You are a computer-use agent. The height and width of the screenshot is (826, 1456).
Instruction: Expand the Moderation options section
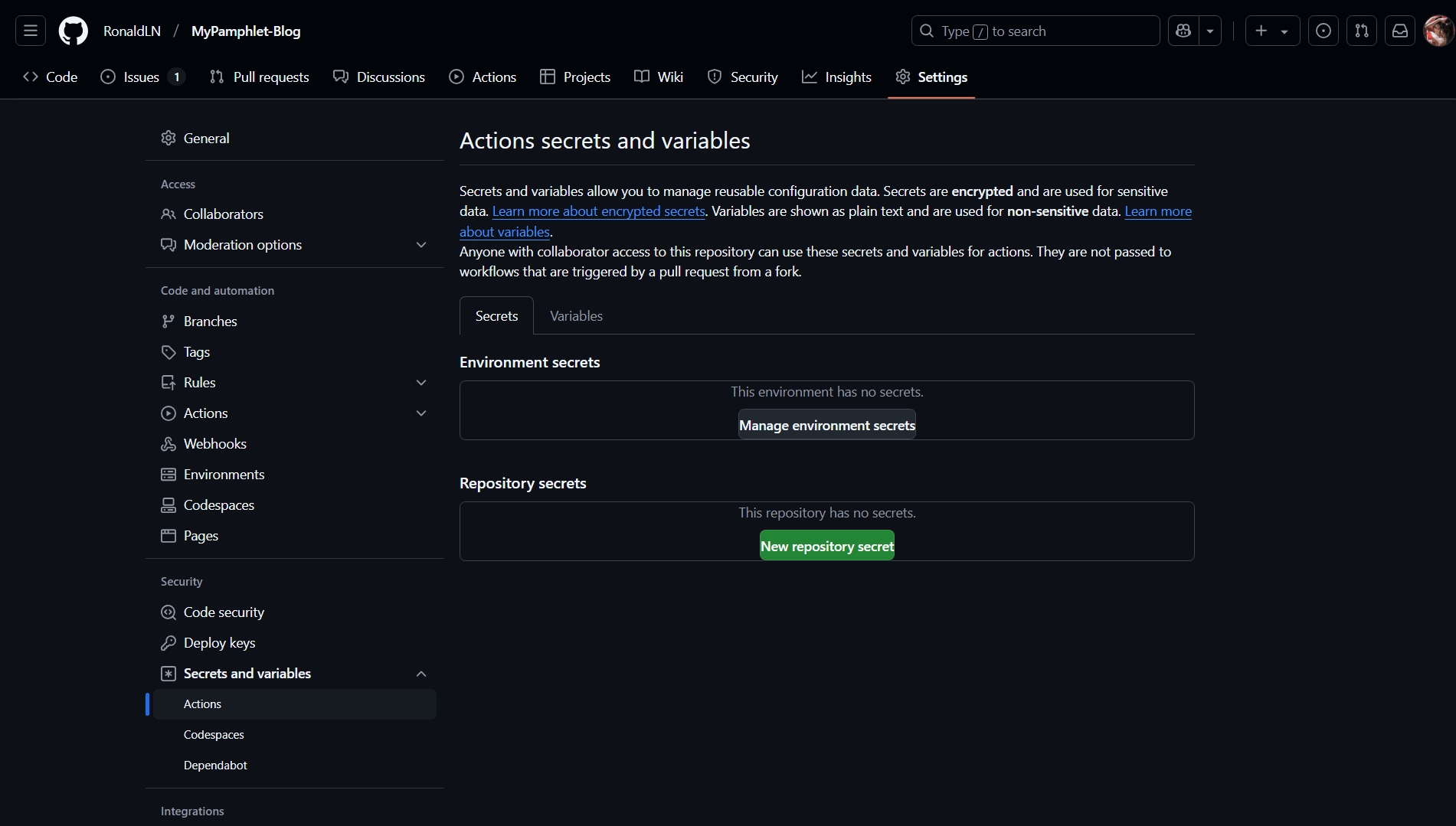tap(420, 245)
